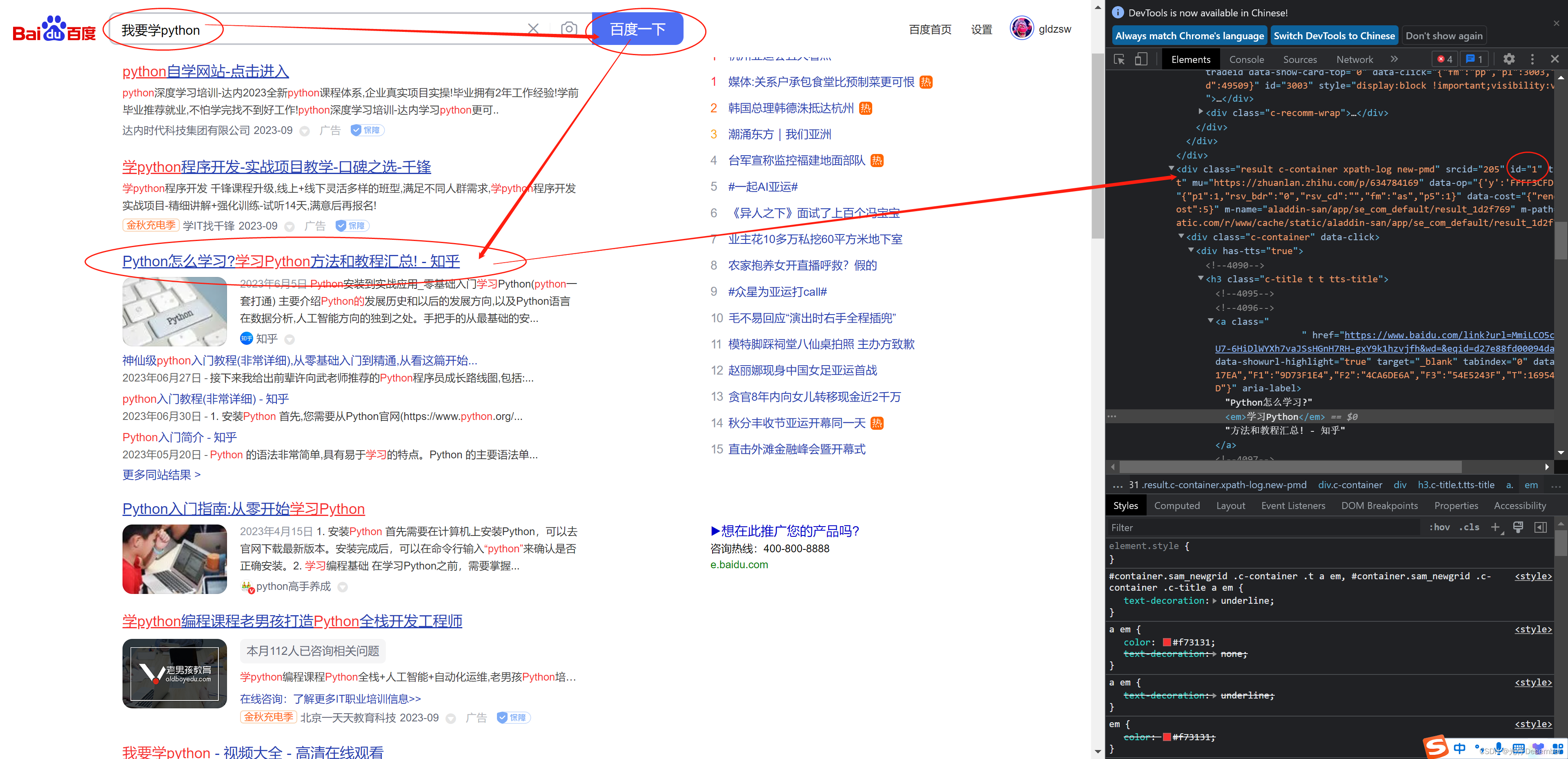Collapse the h3 c-title node
The height and width of the screenshot is (759, 1568).
1201,278
